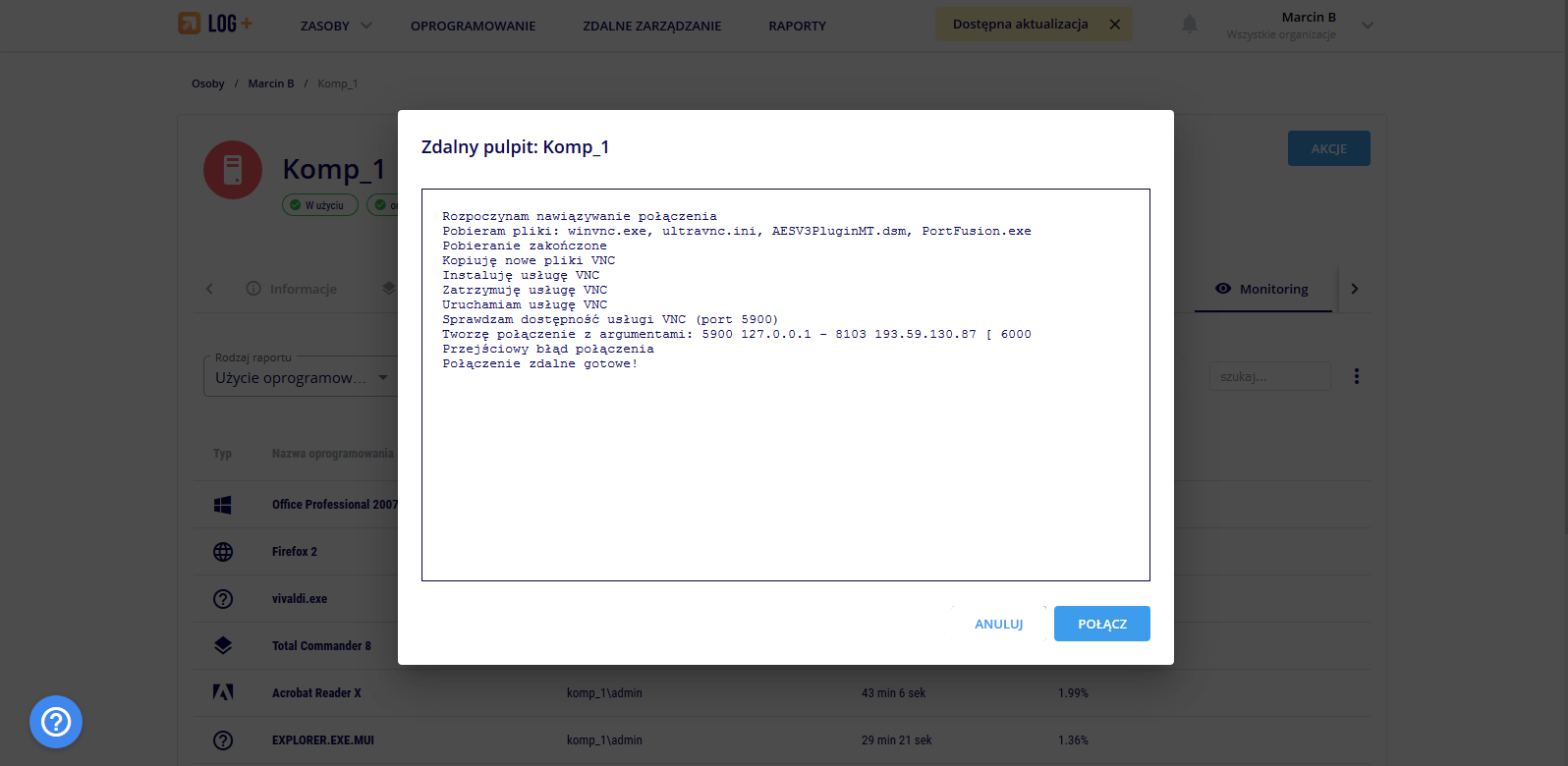Go to Osoby in the breadcrumb
The width and height of the screenshot is (1568, 766).
click(x=207, y=83)
